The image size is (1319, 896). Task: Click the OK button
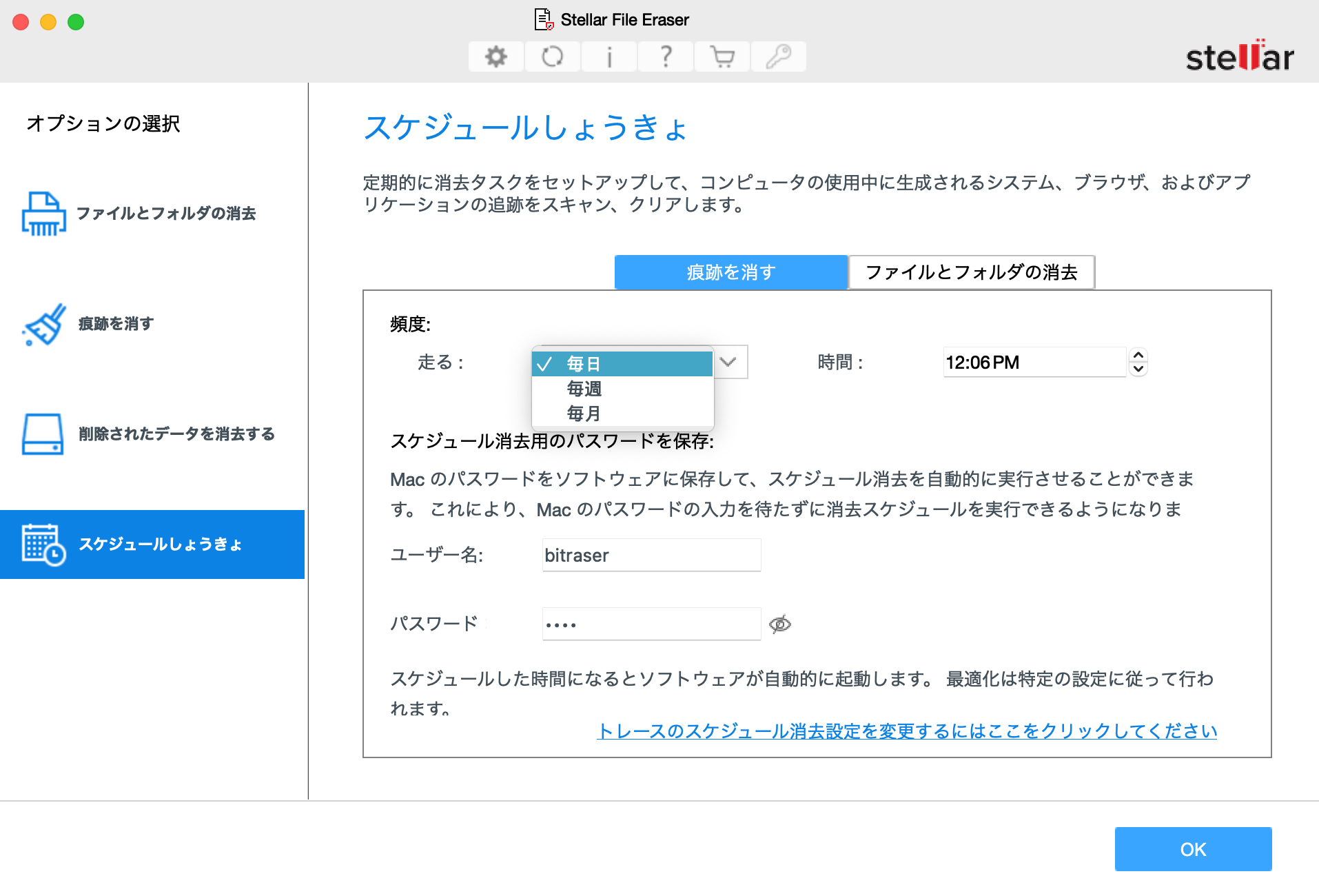coord(1193,849)
